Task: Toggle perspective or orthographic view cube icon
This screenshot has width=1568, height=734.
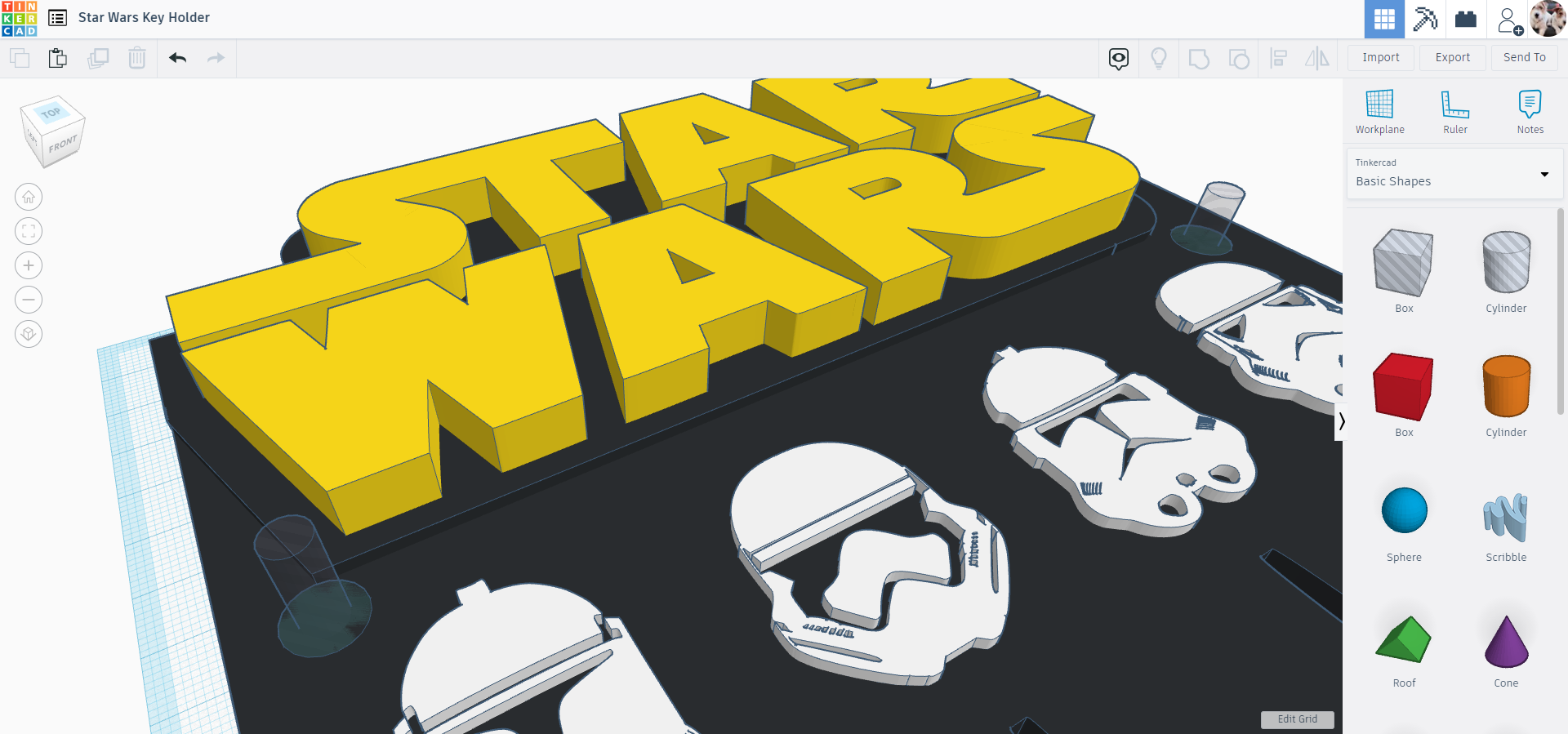Action: [29, 334]
